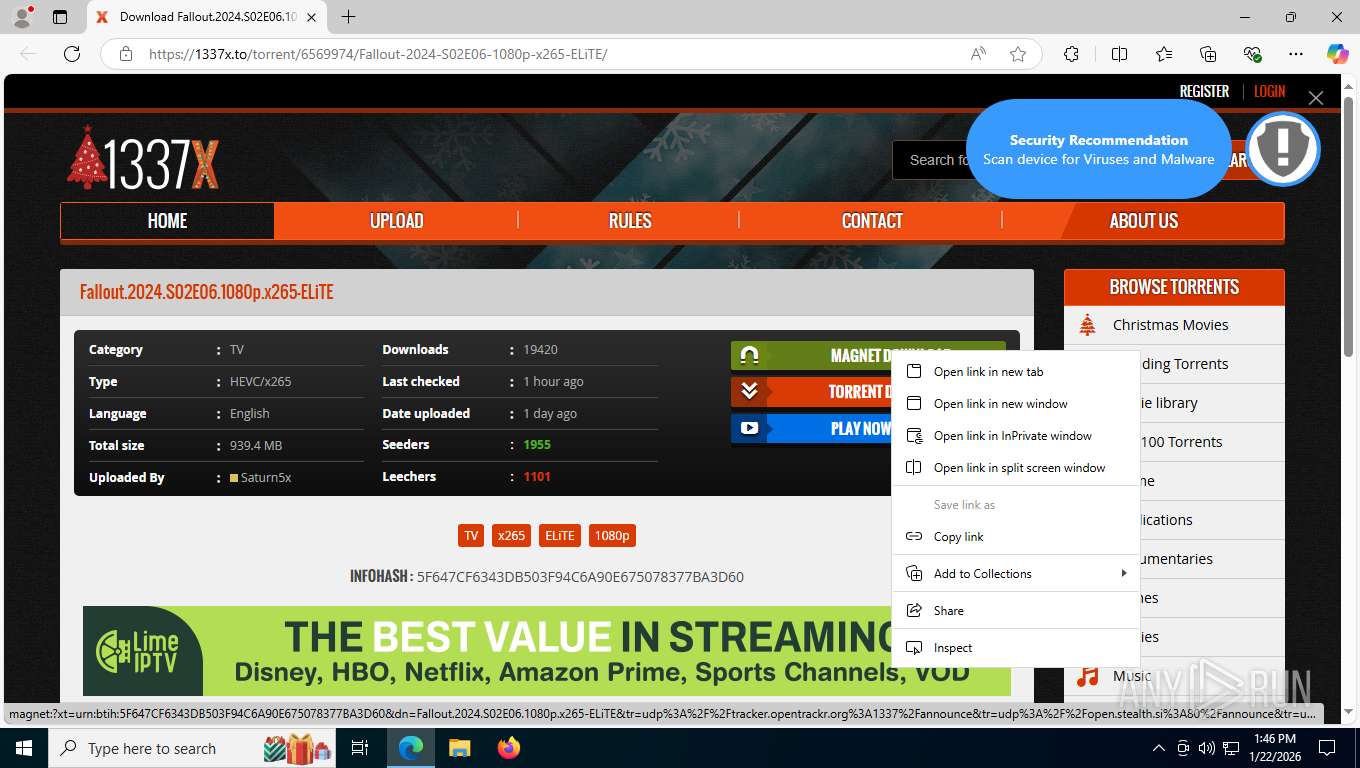Image resolution: width=1360 pixels, height=768 pixels.
Task: Open uploader Saturn5x profile link
Action: [266, 477]
